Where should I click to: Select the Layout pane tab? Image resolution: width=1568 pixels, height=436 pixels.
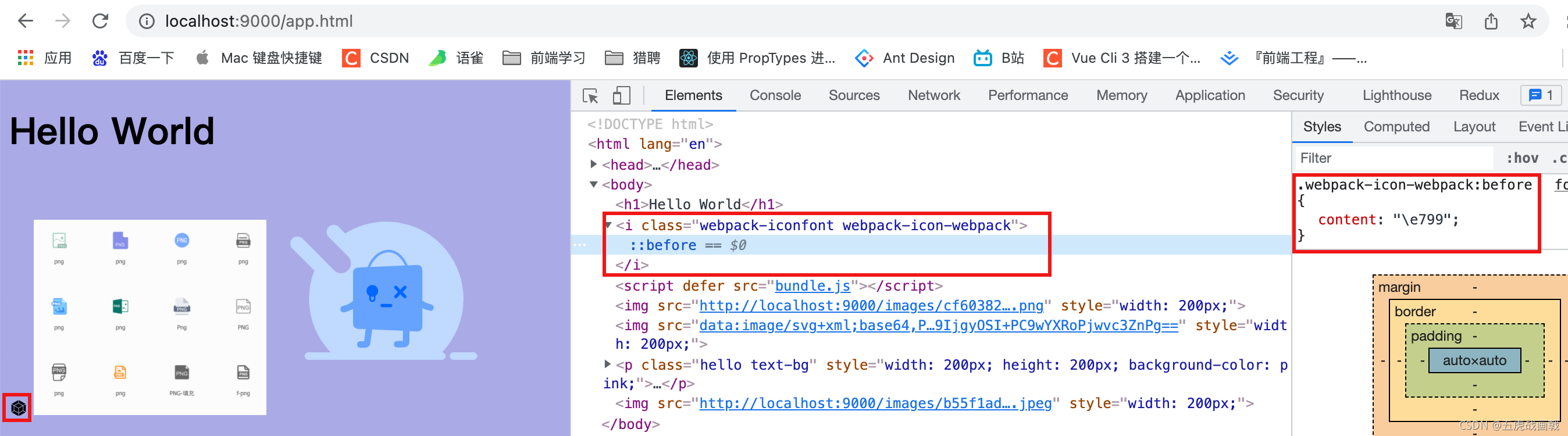click(1474, 127)
